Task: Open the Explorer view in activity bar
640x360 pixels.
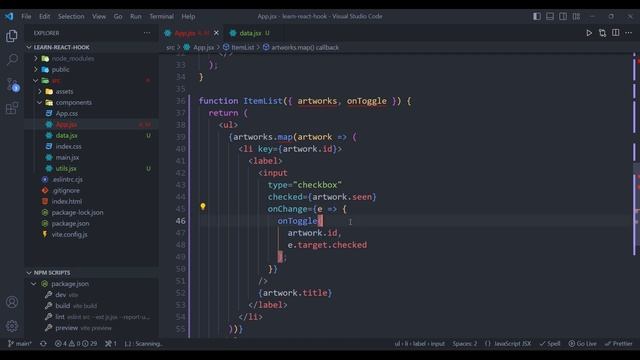Action: click(x=12, y=36)
